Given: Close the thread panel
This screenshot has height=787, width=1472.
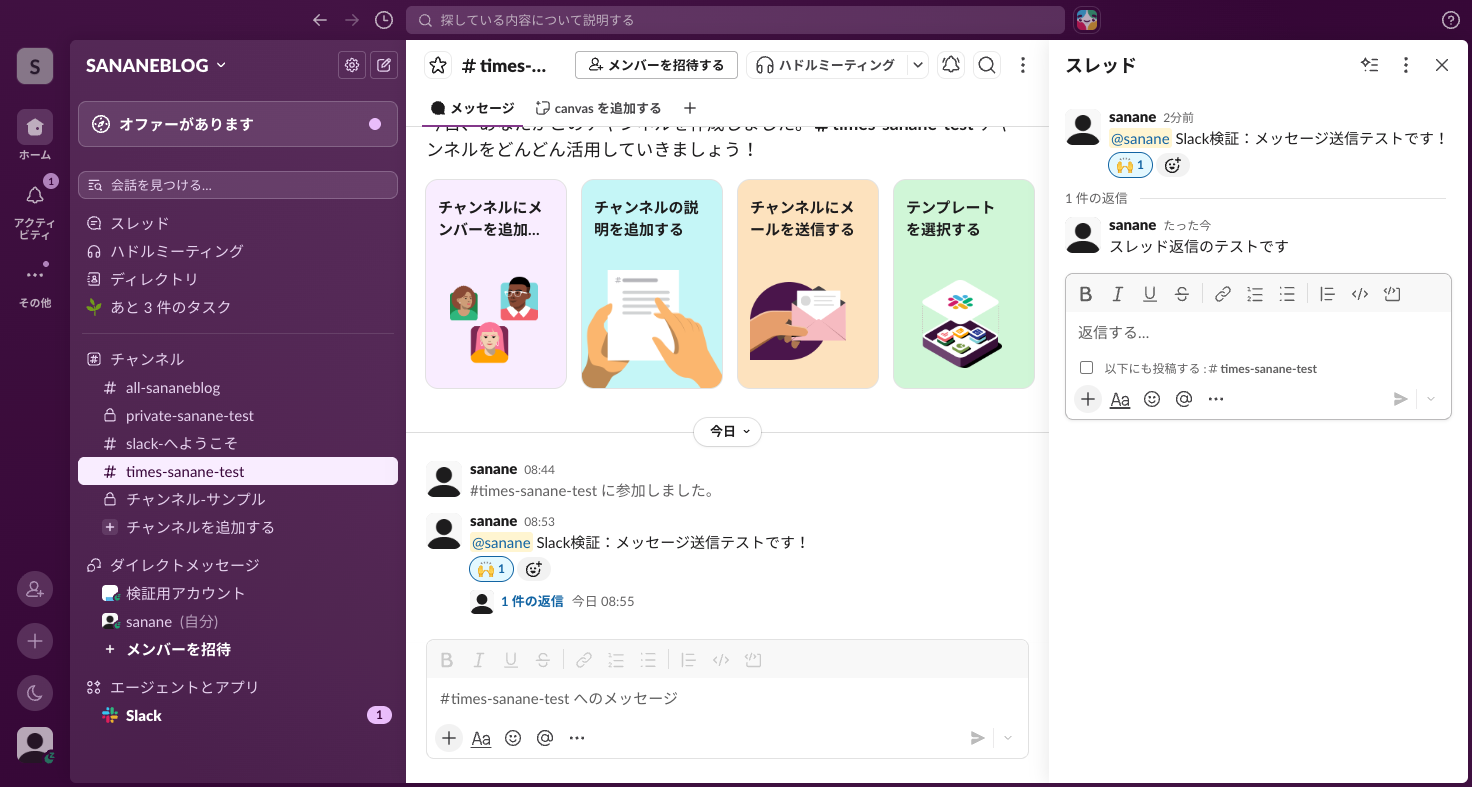Looking at the screenshot, I should 1441,65.
